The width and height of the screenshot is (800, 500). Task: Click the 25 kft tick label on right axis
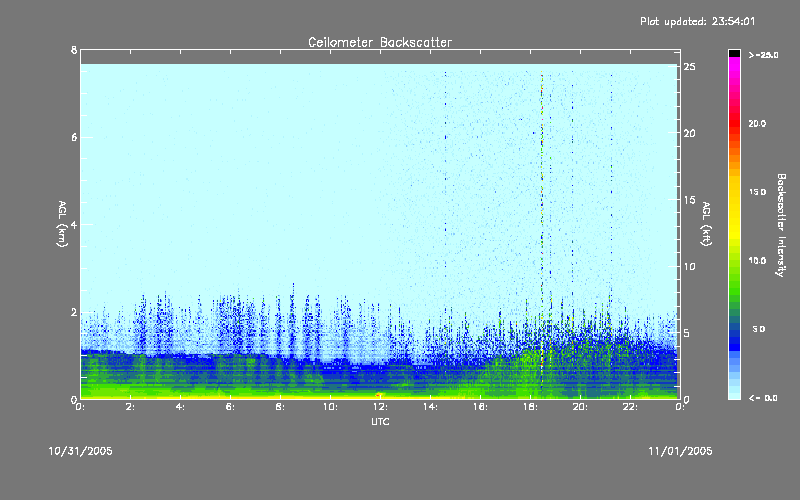tap(690, 67)
